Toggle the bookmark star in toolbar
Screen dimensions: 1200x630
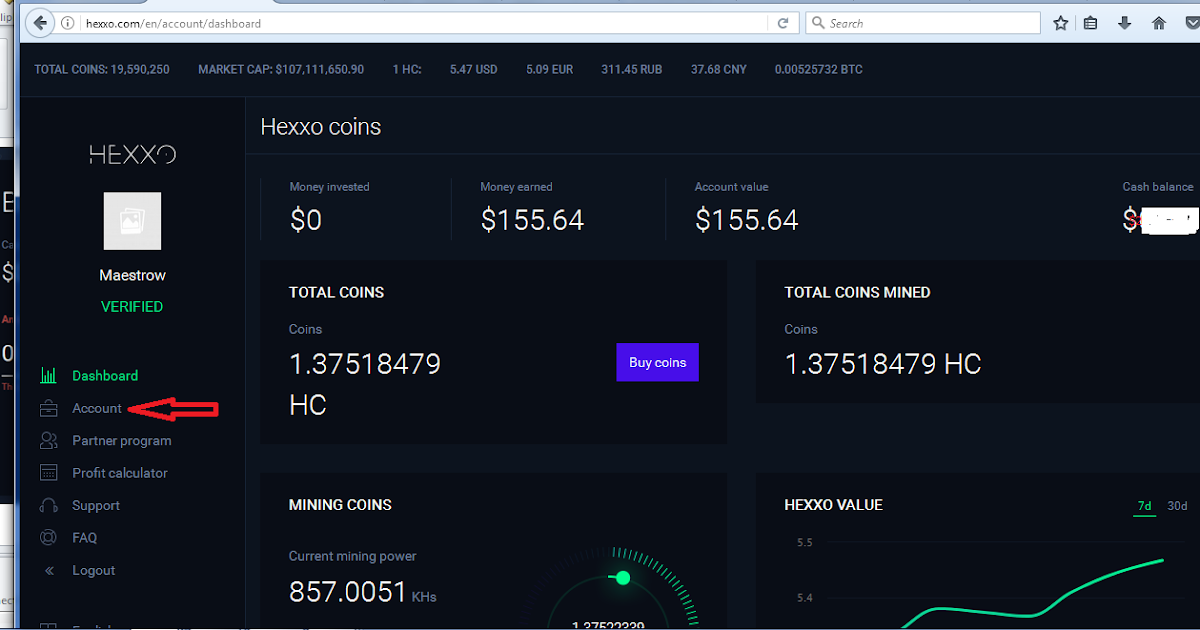(1060, 22)
